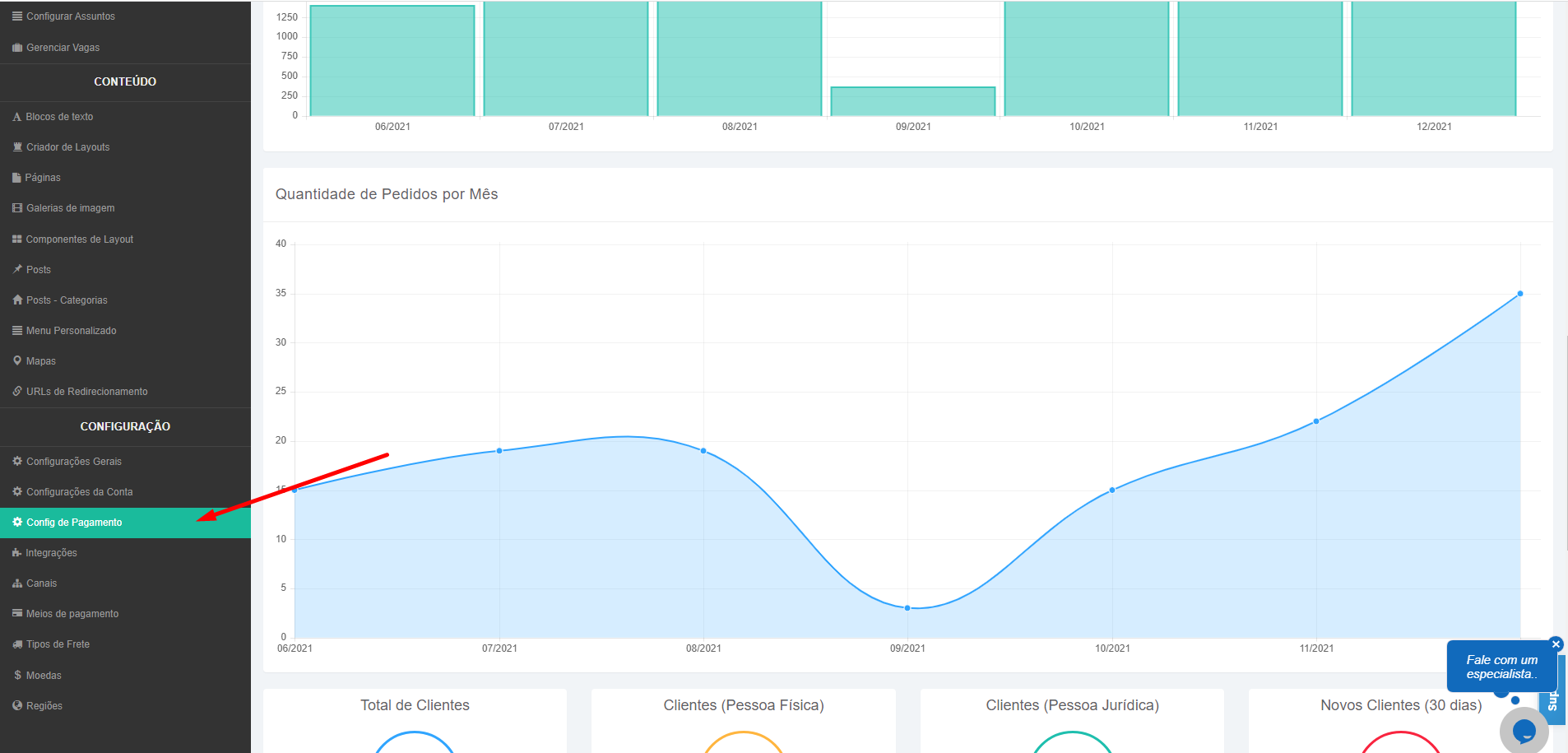Click the 09/2021 bar in bar chart
Viewport: 1568px width, 753px height.
point(913,101)
